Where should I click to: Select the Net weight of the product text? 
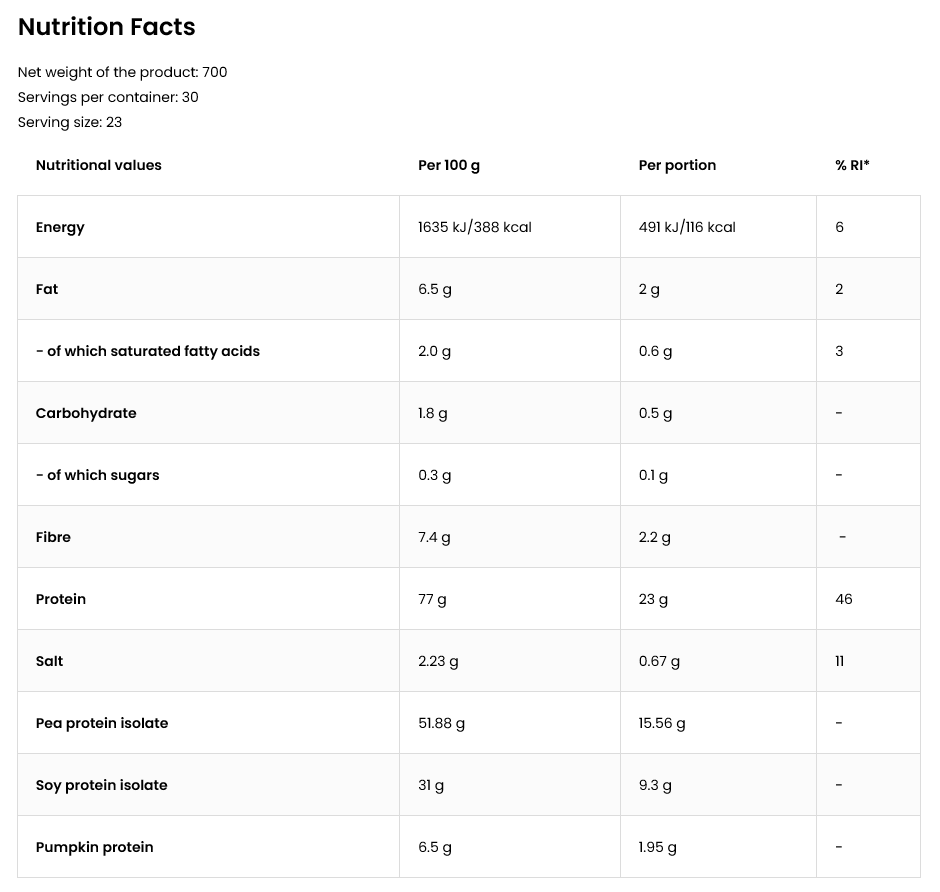point(122,73)
